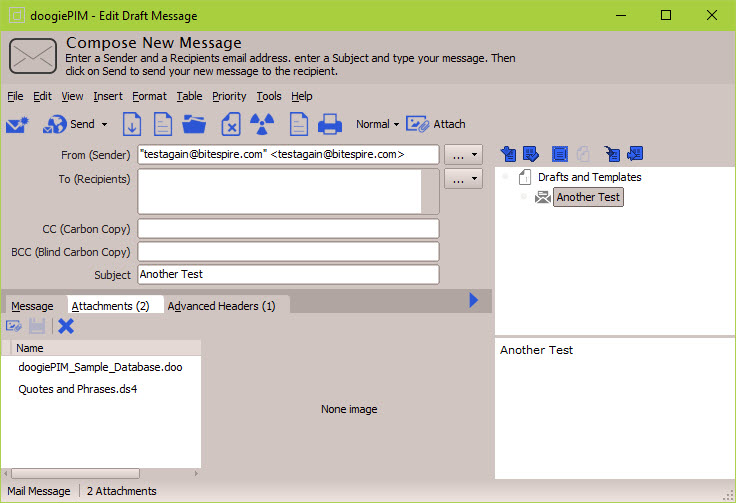Click the drafts icon with the left-pointing arrow
This screenshot has height=503, width=736.
pyautogui.click(x=635, y=153)
